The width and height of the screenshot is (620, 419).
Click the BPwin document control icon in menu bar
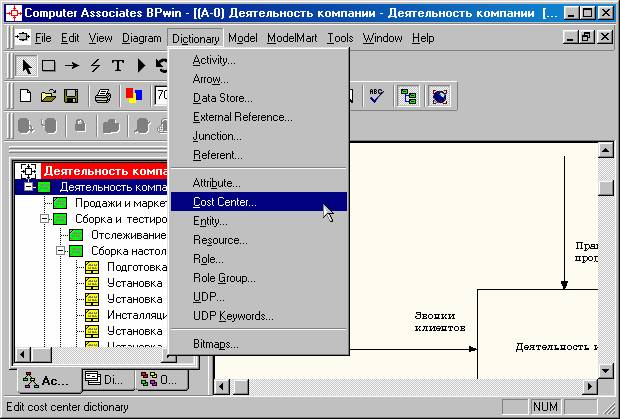23,38
